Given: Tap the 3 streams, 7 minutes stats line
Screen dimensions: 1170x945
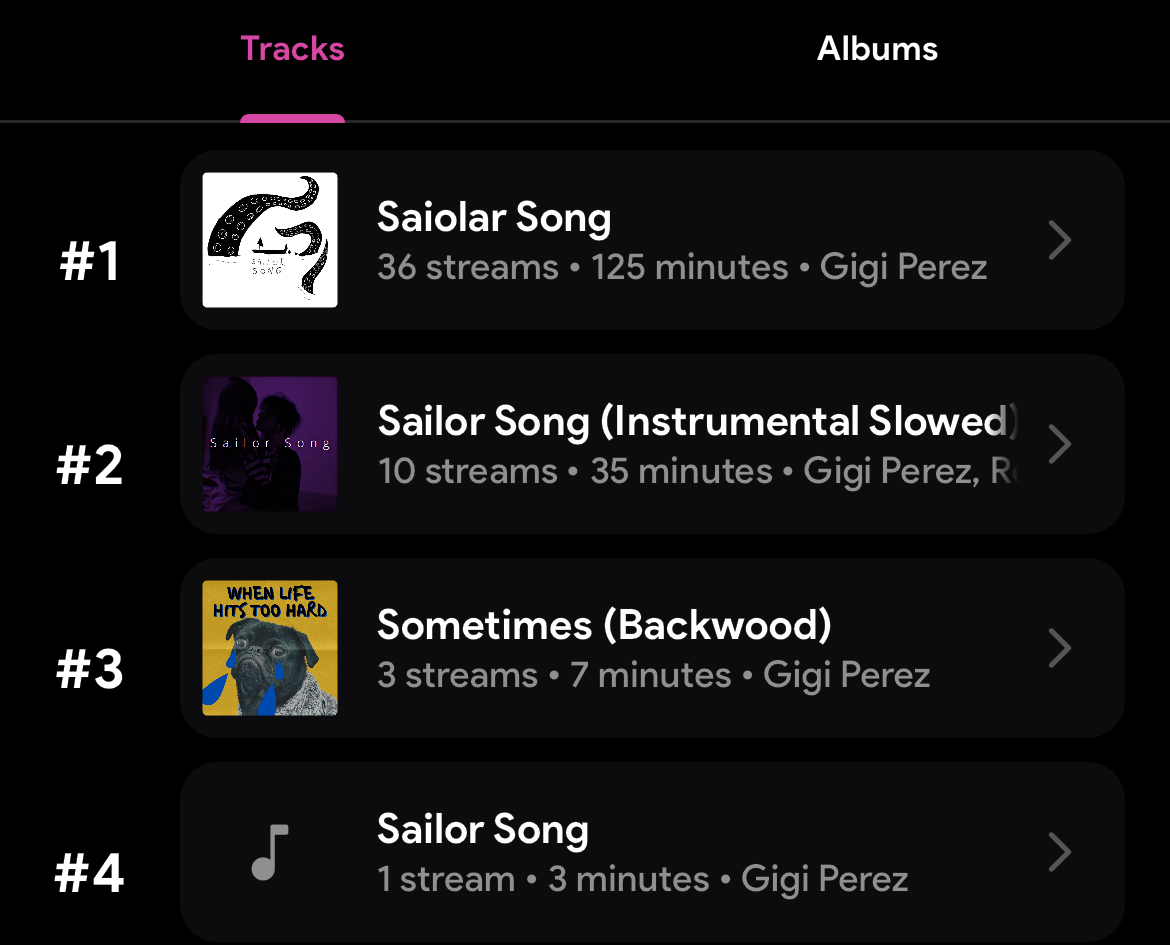Looking at the screenshot, I should pyautogui.click(x=654, y=676).
